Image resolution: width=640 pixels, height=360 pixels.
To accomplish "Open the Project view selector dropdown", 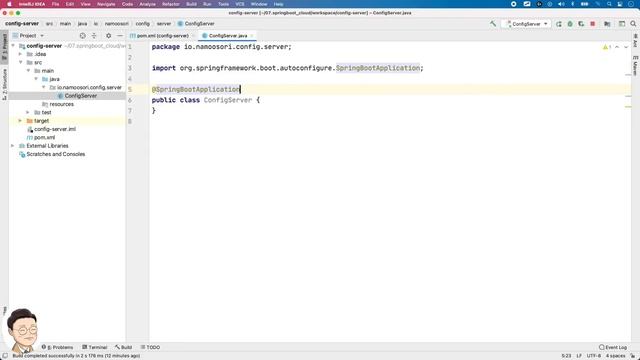I will tap(28, 36).
